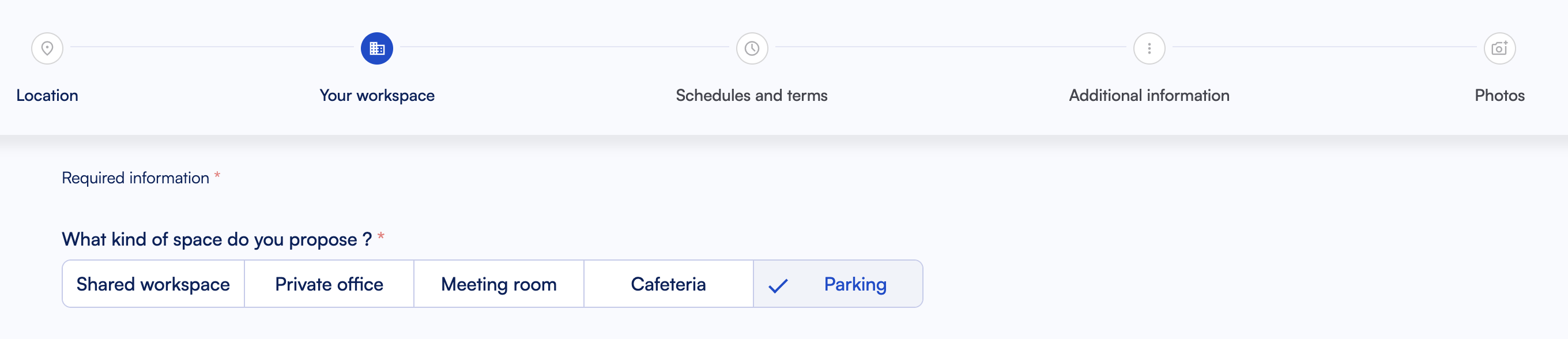Image resolution: width=1568 pixels, height=339 pixels.
Task: Deselect the selected Parking option
Action: [x=838, y=284]
